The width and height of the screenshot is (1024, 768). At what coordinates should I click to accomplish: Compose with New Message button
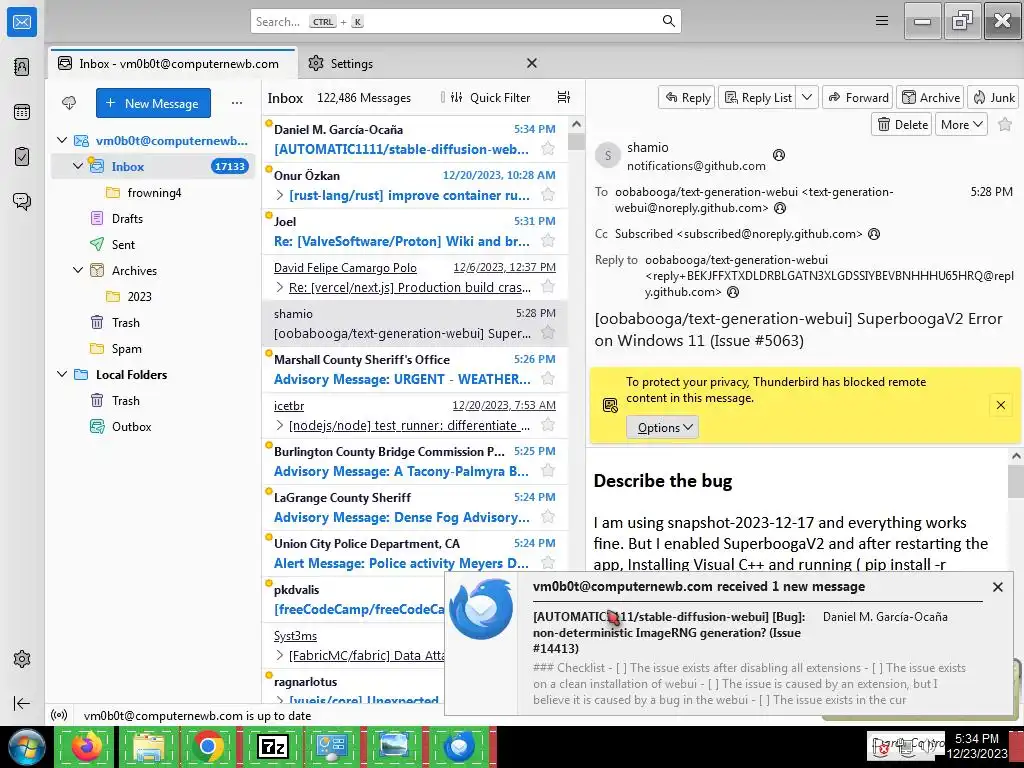click(153, 103)
